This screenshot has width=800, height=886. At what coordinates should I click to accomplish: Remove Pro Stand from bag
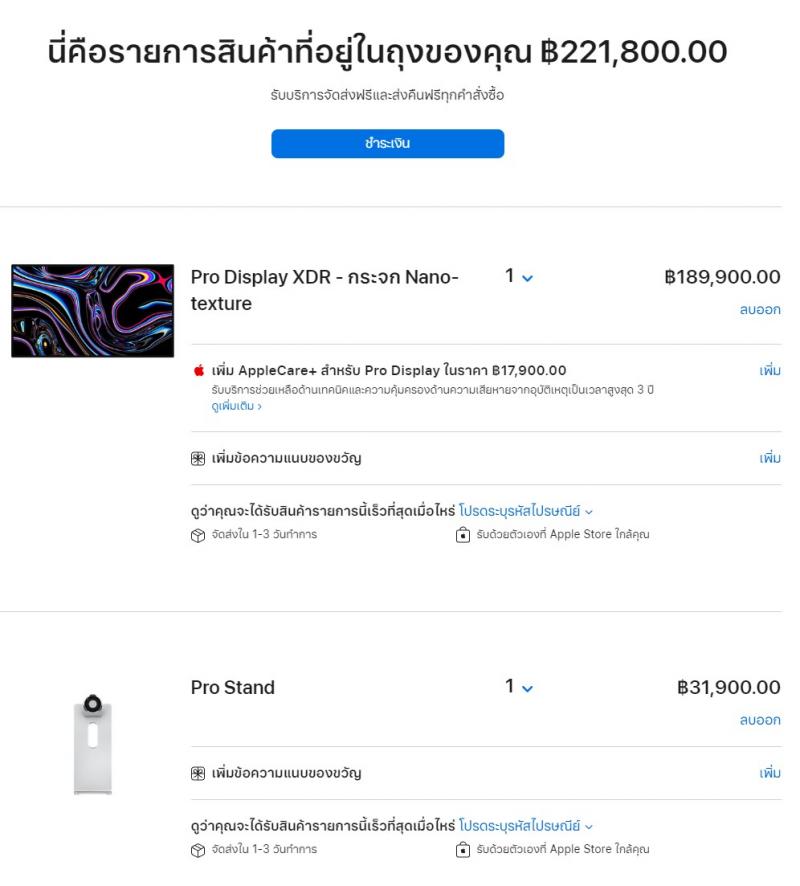[760, 720]
